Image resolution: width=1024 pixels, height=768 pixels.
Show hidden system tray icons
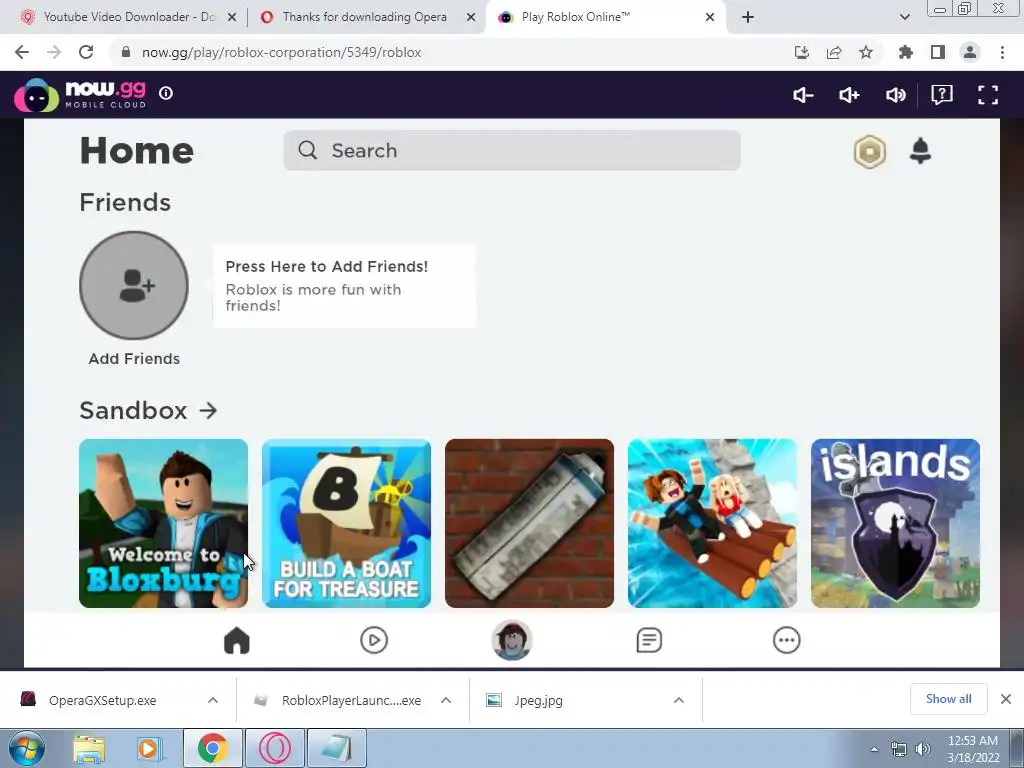874,749
